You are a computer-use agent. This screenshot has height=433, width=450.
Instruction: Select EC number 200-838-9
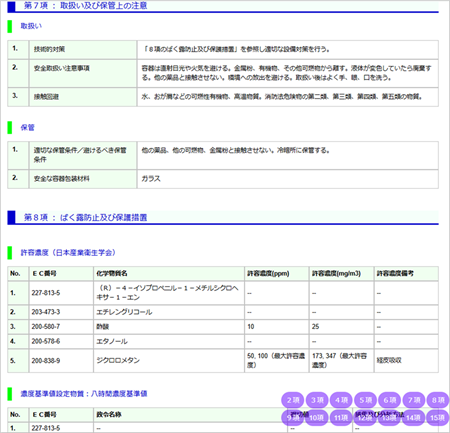(x=46, y=361)
